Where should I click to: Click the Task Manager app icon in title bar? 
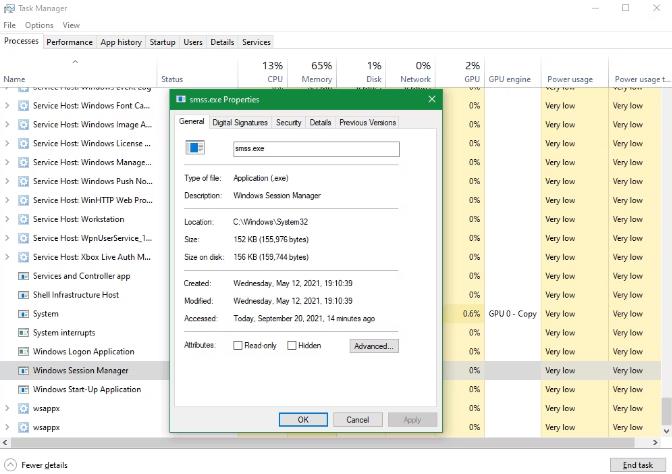9,8
